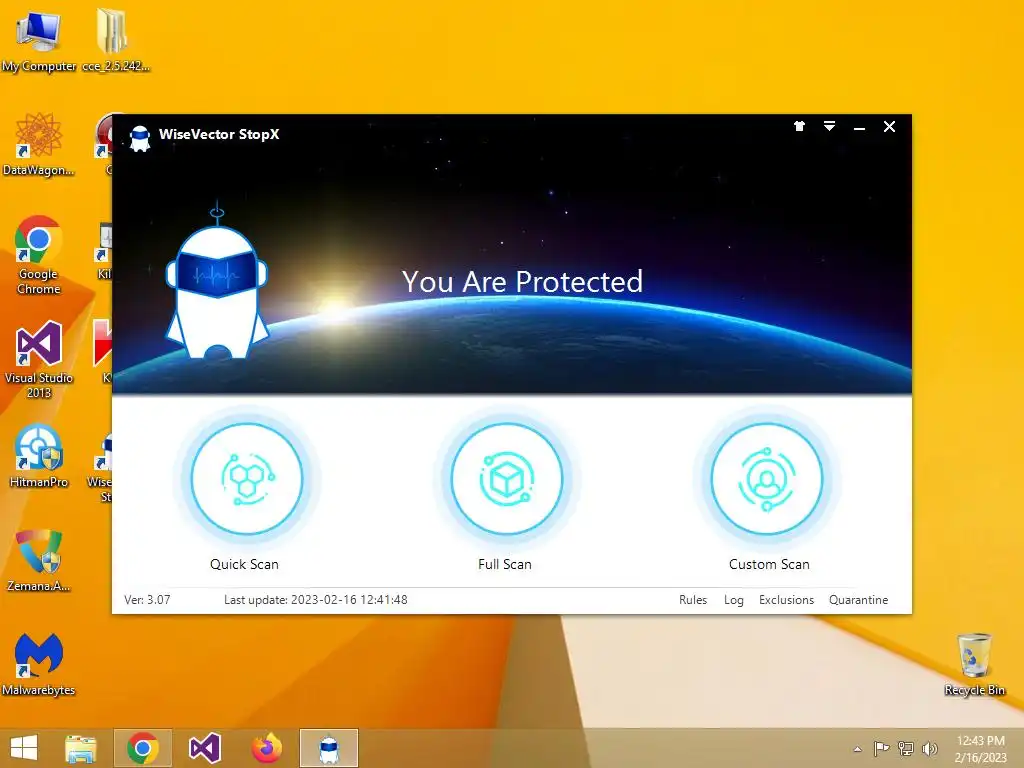Select the HitmanPro desktop shortcut

[x=39, y=456]
